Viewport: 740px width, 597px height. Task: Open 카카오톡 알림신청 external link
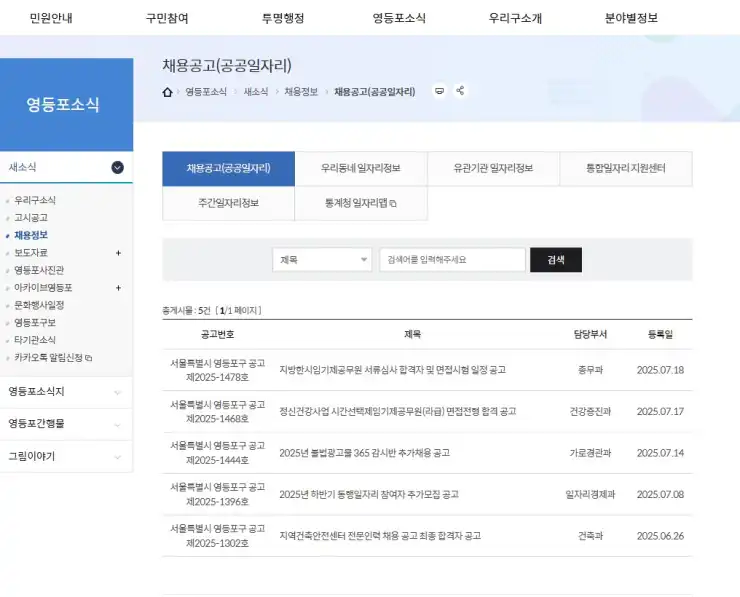click(53, 358)
